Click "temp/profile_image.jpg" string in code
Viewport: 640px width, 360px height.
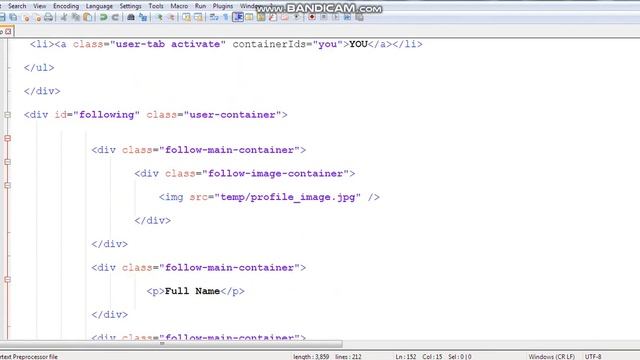[x=288, y=197]
